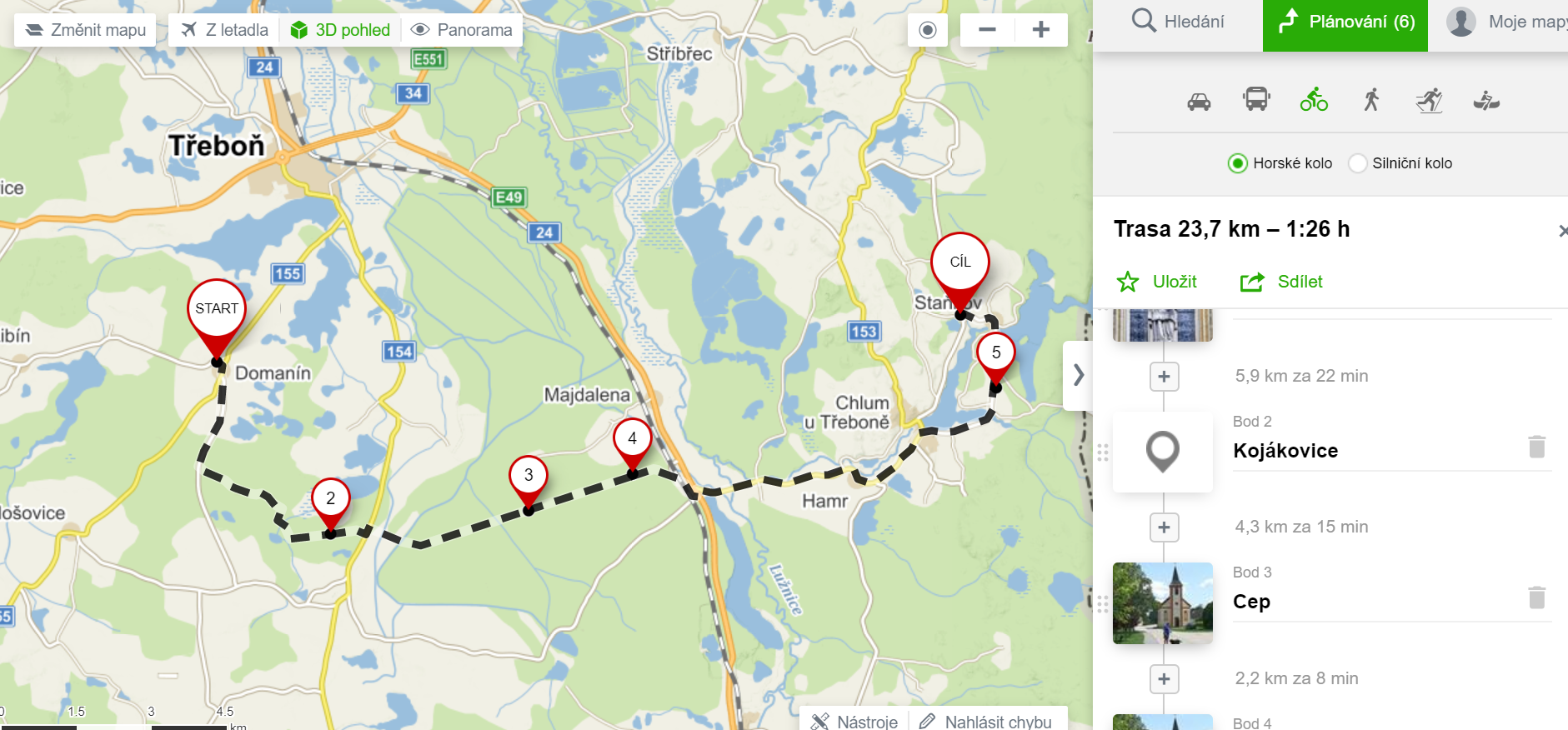Switch to the Hledání tab
Viewport: 1568px width, 730px height.
(x=1178, y=22)
